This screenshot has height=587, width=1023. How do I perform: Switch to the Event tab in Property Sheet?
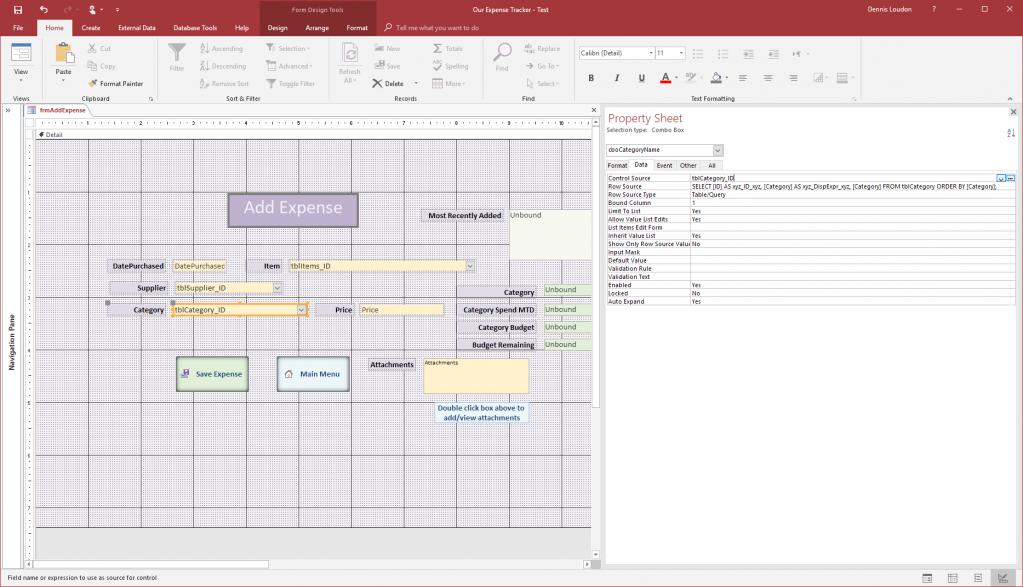(x=664, y=165)
